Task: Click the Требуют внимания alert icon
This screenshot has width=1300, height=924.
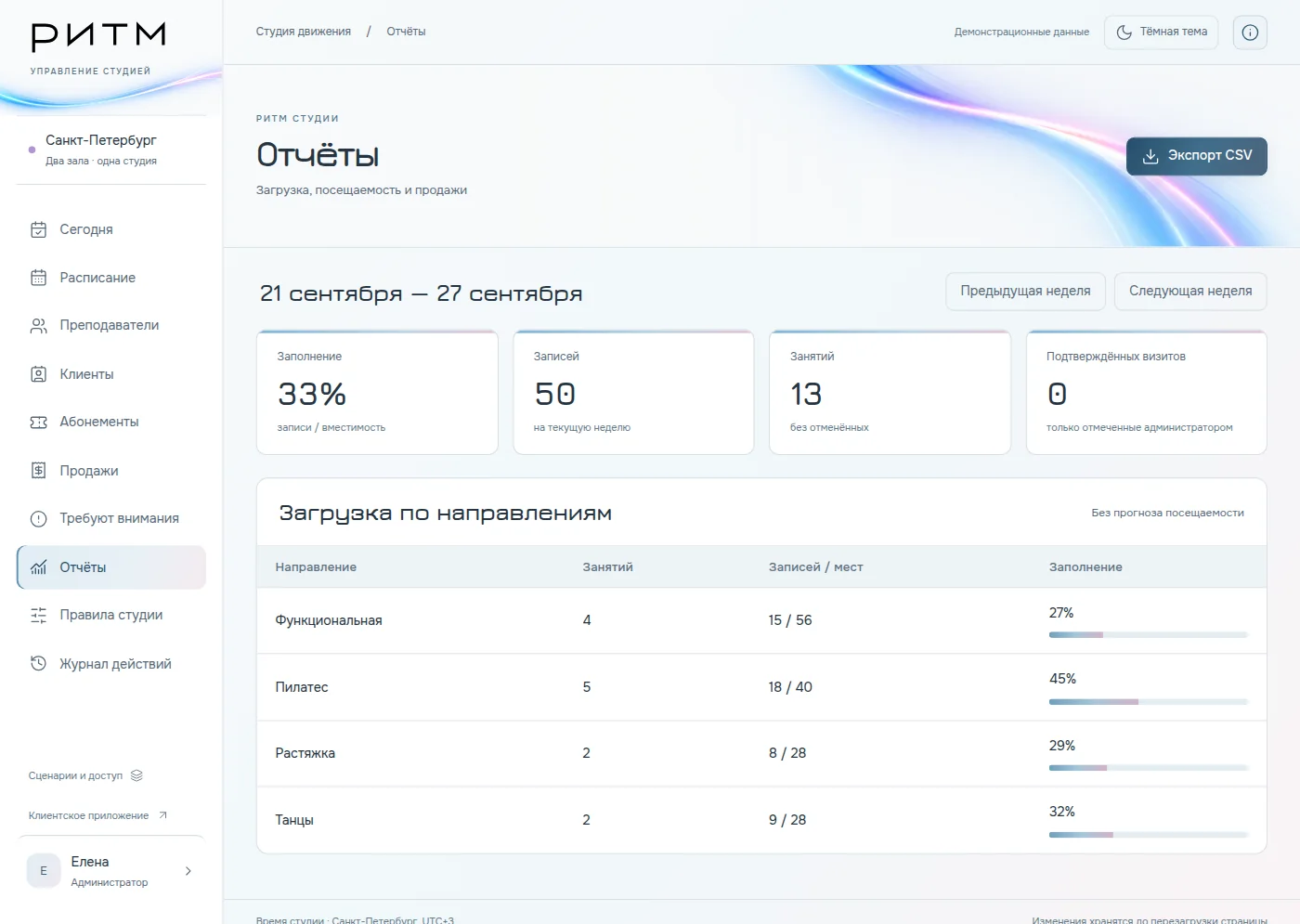Action: [38, 519]
